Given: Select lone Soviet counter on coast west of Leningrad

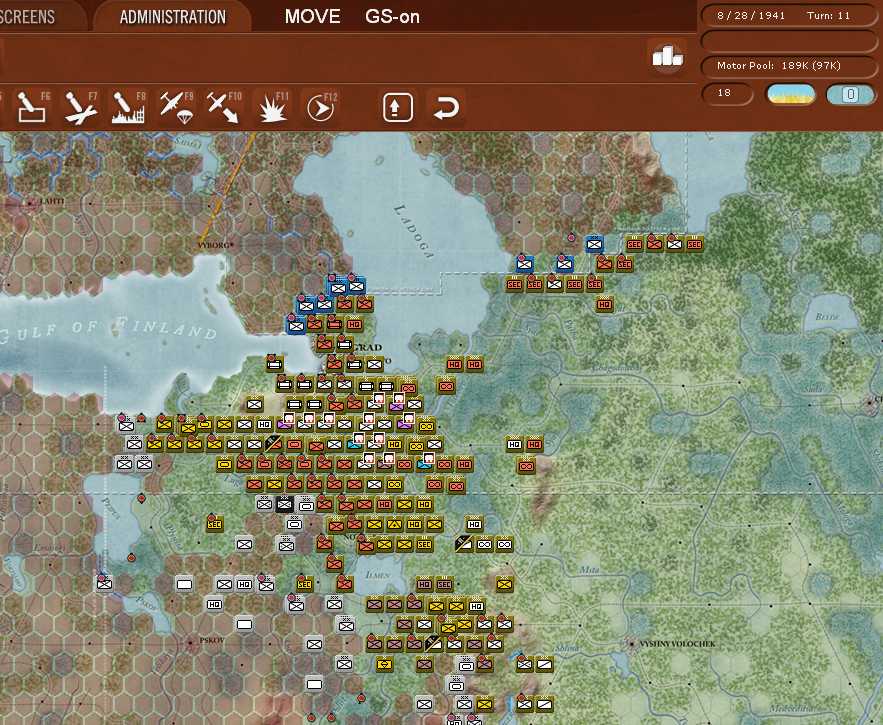Looking at the screenshot, I should click(x=274, y=363).
